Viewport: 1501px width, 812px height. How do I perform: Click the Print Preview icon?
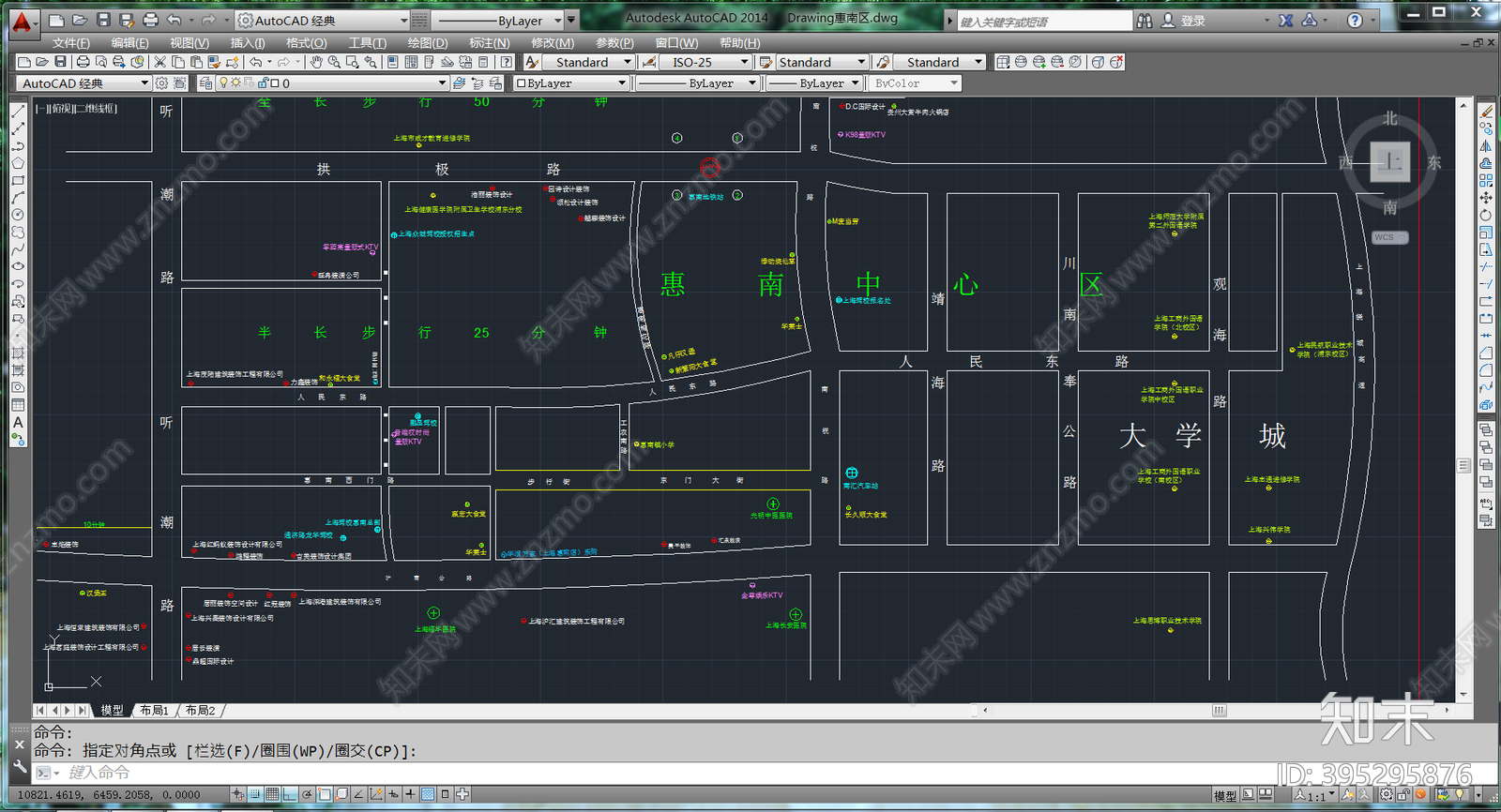click(x=101, y=62)
